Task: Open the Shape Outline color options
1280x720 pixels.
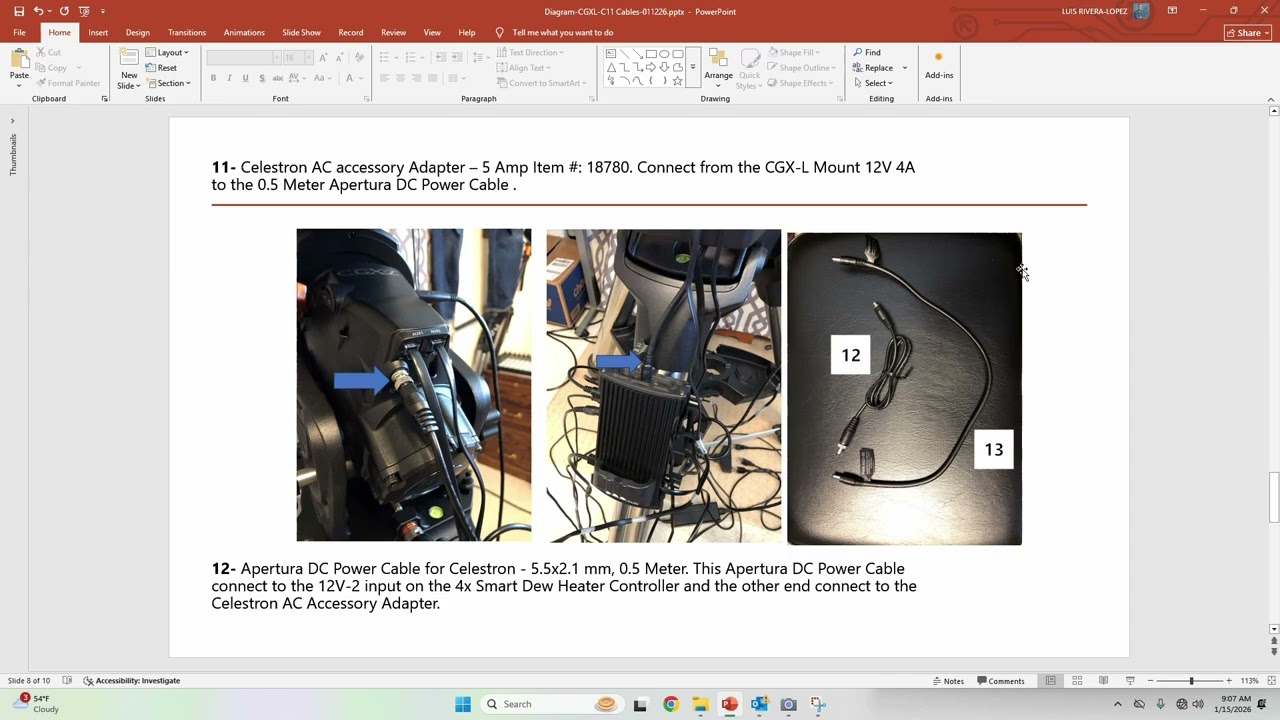Action: point(799,68)
